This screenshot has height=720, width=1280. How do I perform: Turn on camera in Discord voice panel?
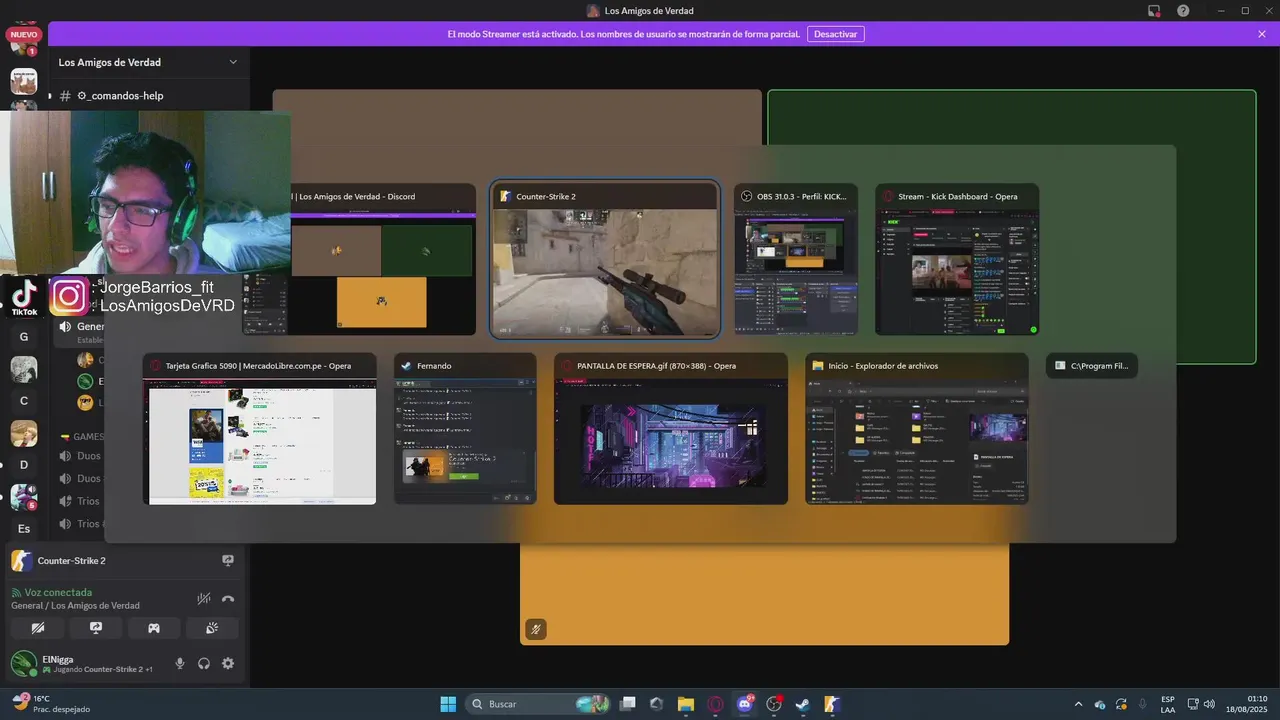pos(38,628)
